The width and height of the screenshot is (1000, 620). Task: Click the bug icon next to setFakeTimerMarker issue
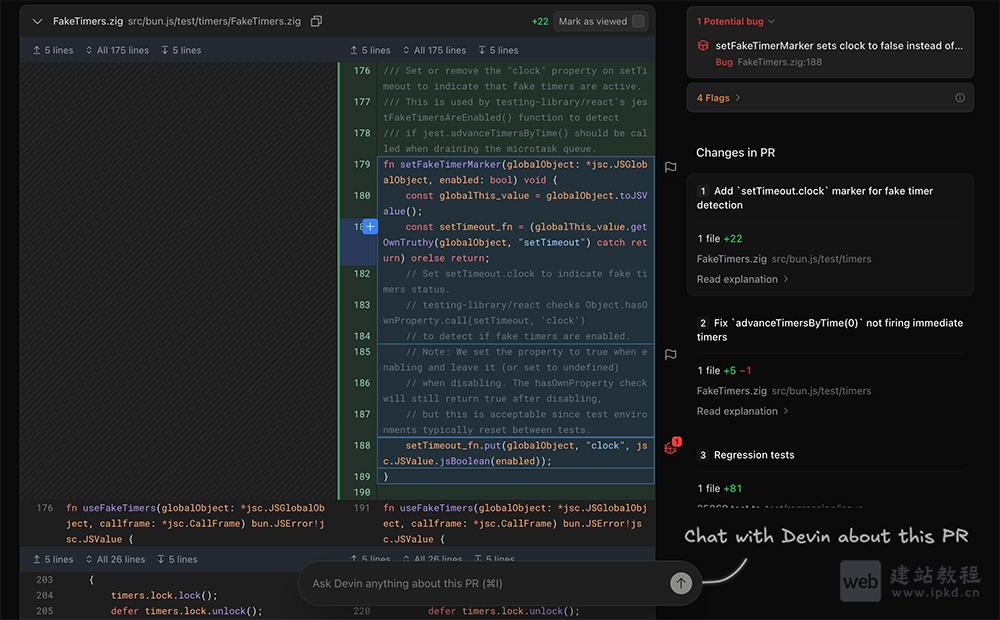703,46
